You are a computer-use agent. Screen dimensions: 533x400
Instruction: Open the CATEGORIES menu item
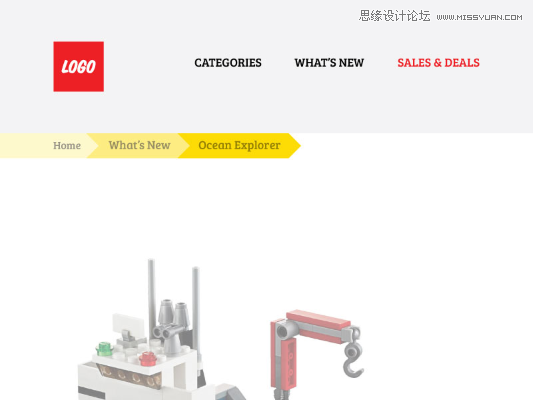pos(228,63)
